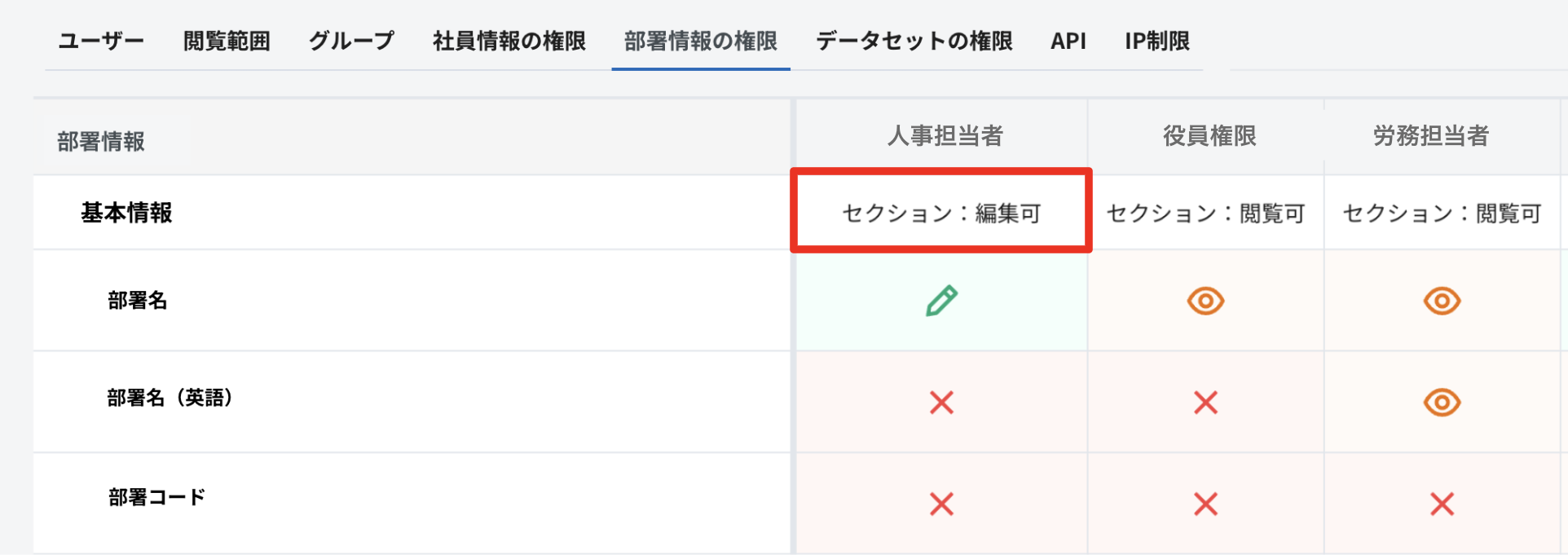Screen dimensions: 1568x559
Task: Click the 人事担当者 red X for 部署コード
Action: 941,504
